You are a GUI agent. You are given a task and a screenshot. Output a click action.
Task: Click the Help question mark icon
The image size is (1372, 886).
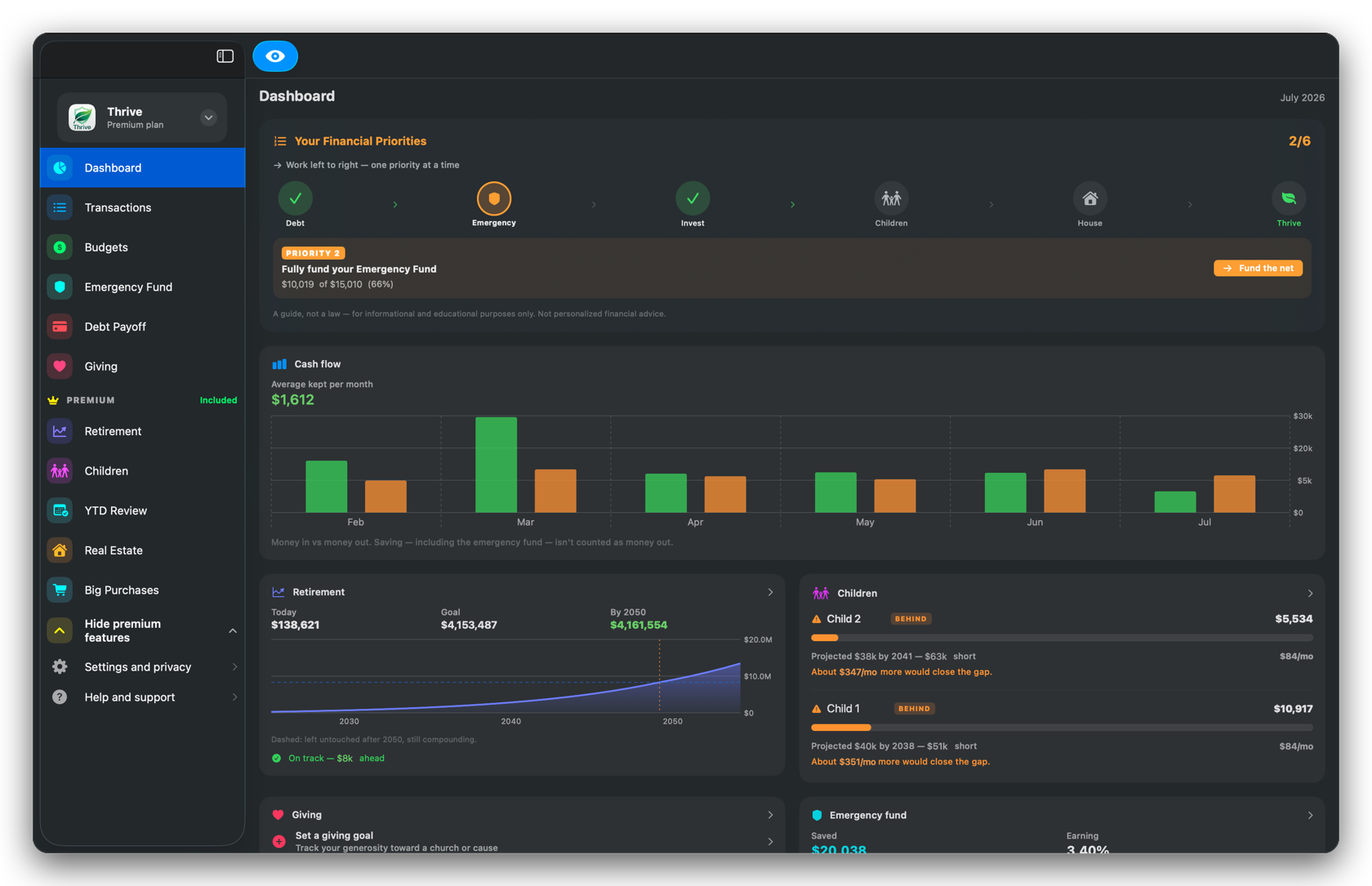(x=60, y=697)
